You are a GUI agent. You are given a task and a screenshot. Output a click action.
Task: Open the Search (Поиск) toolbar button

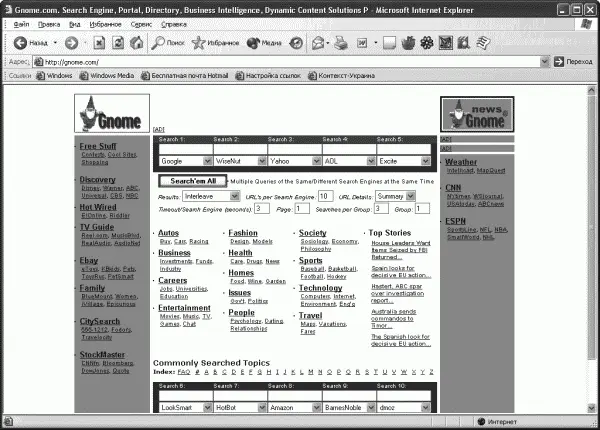[168, 43]
